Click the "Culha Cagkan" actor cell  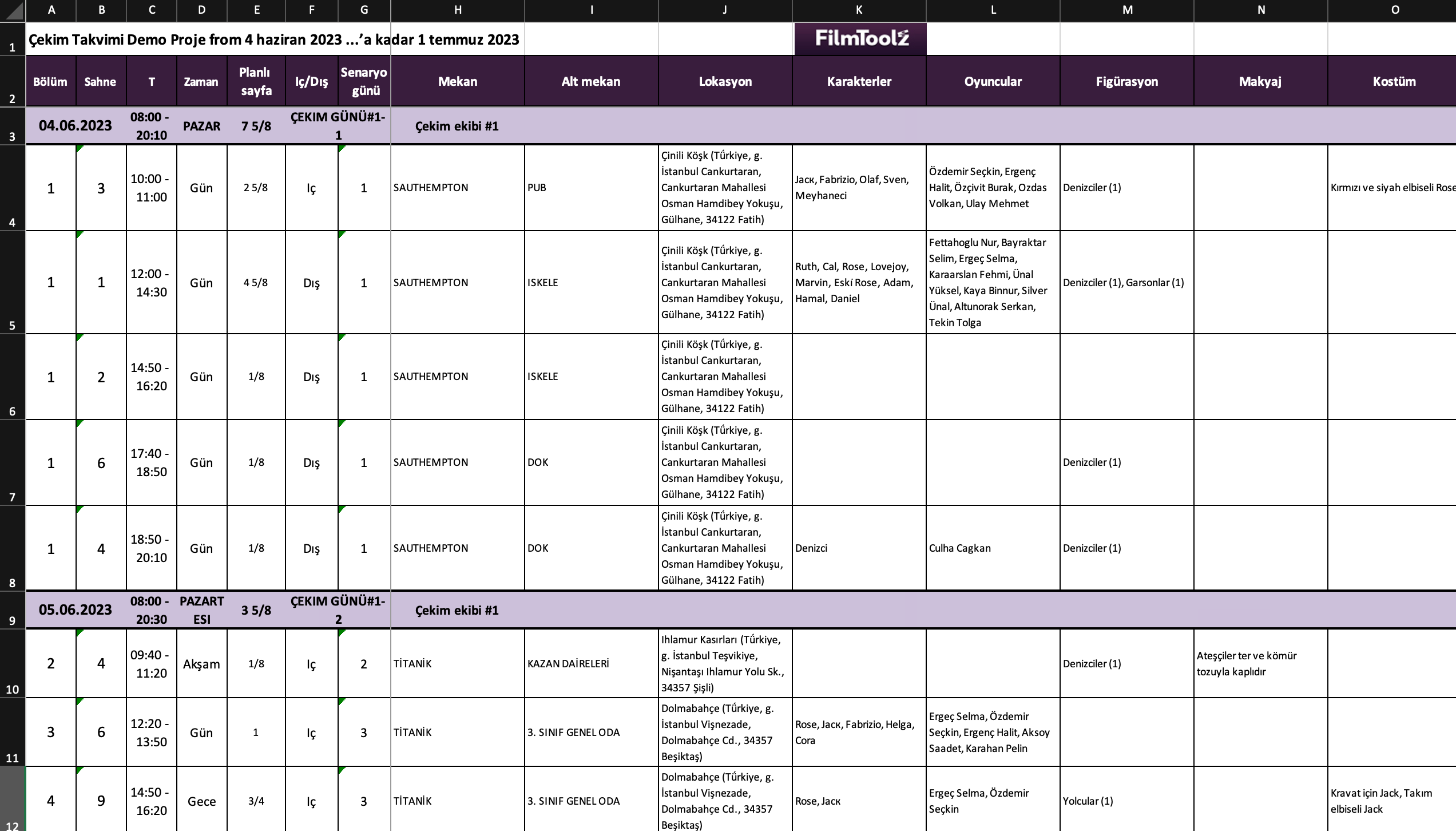[x=993, y=548]
